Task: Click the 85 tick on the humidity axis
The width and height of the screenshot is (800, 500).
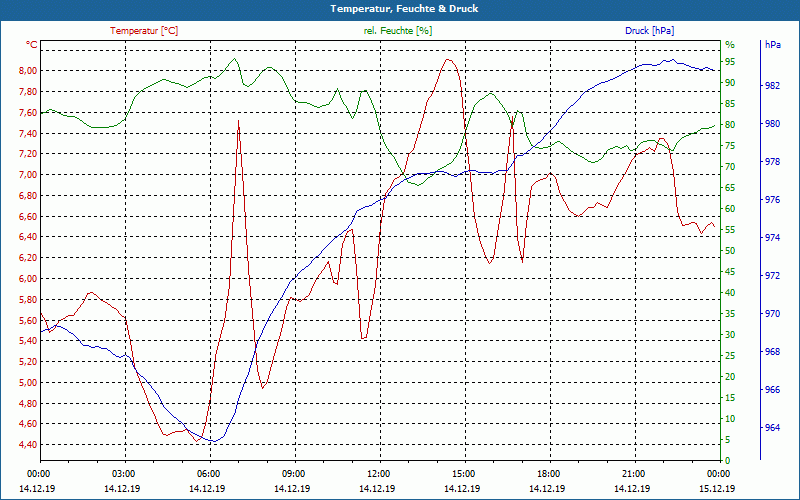Action: [x=730, y=104]
